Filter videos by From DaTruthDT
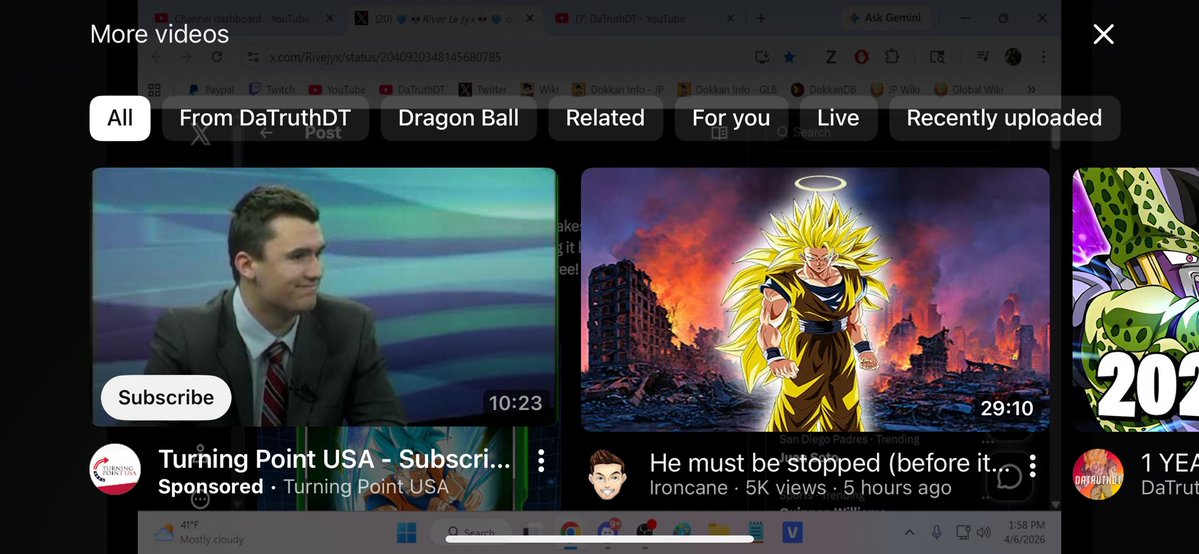1199x554 pixels. pyautogui.click(x=265, y=118)
